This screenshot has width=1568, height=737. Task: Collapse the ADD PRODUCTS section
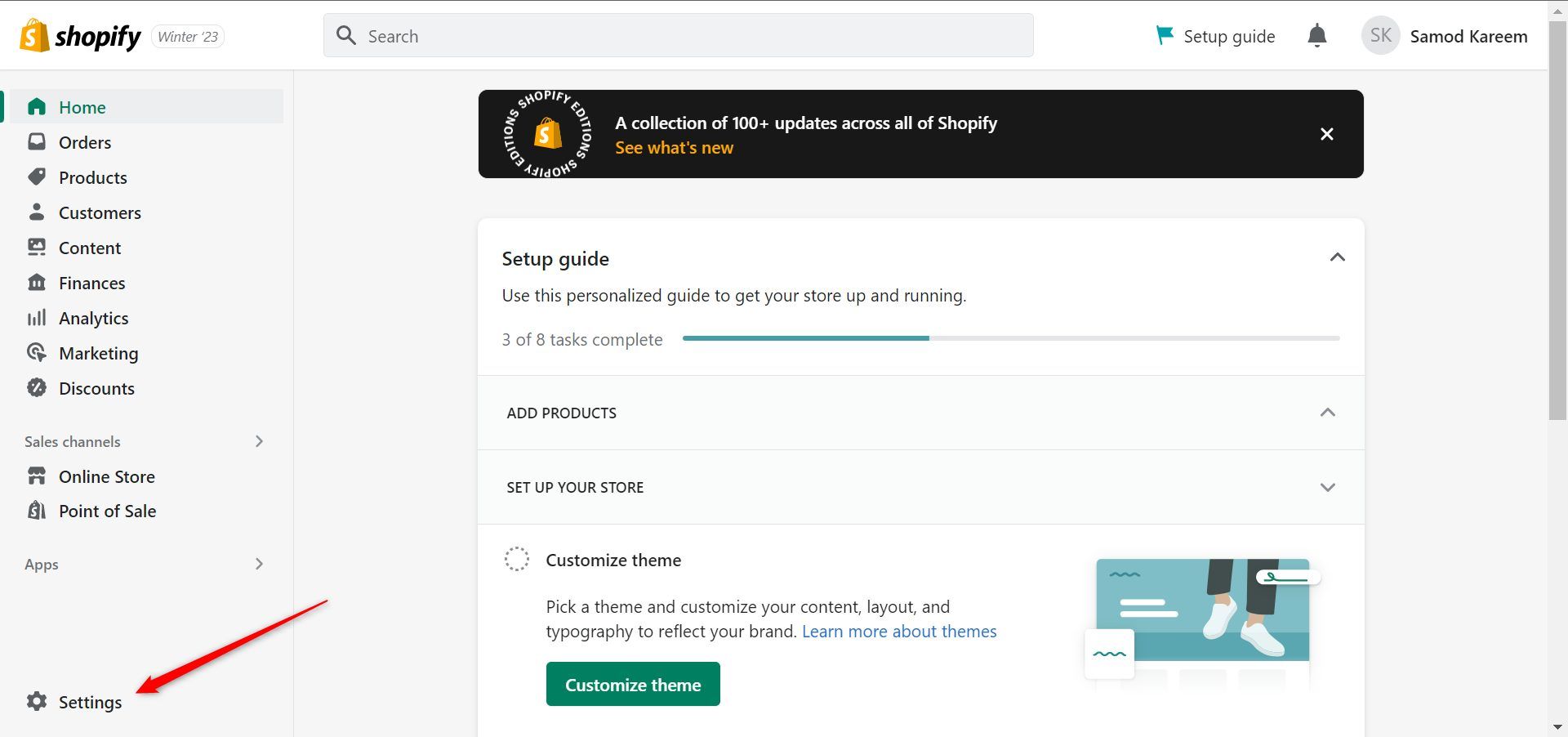1328,413
